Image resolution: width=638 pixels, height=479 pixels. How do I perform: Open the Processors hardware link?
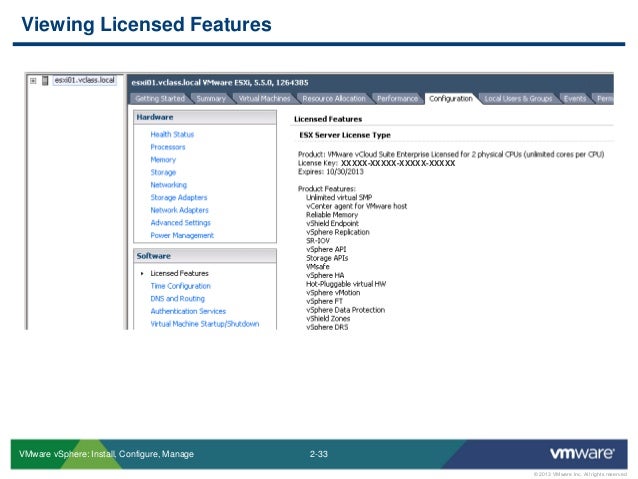coord(168,147)
